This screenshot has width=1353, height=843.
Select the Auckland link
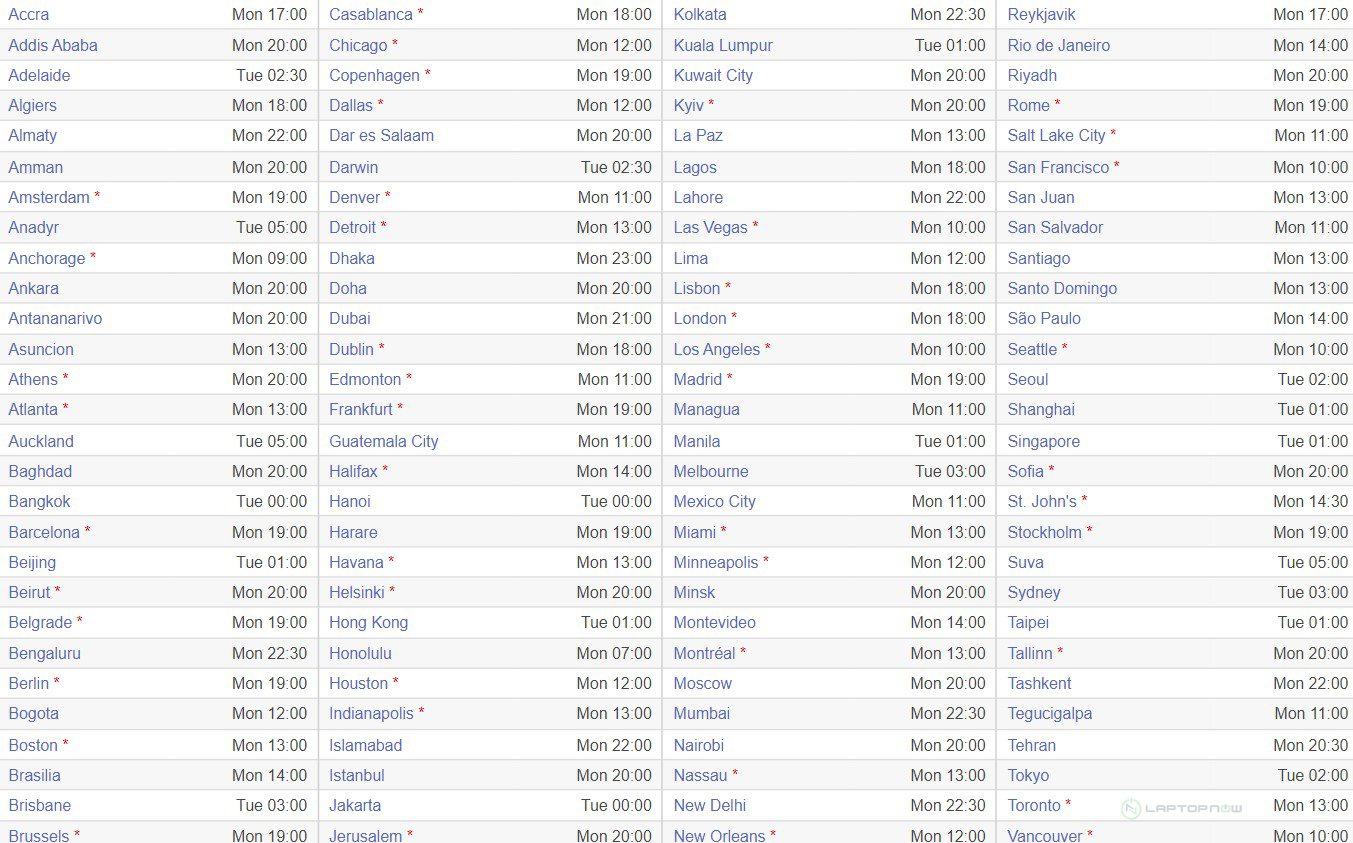[41, 441]
